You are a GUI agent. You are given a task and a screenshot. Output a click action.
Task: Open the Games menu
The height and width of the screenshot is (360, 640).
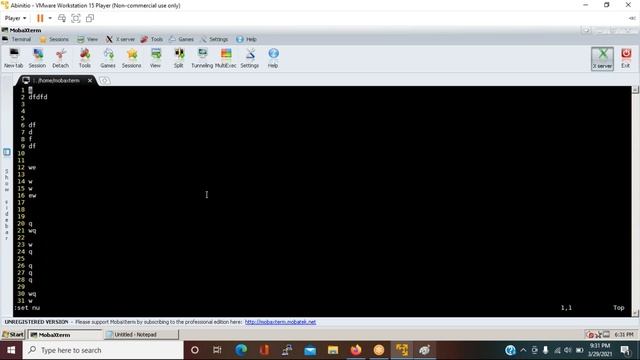click(181, 39)
